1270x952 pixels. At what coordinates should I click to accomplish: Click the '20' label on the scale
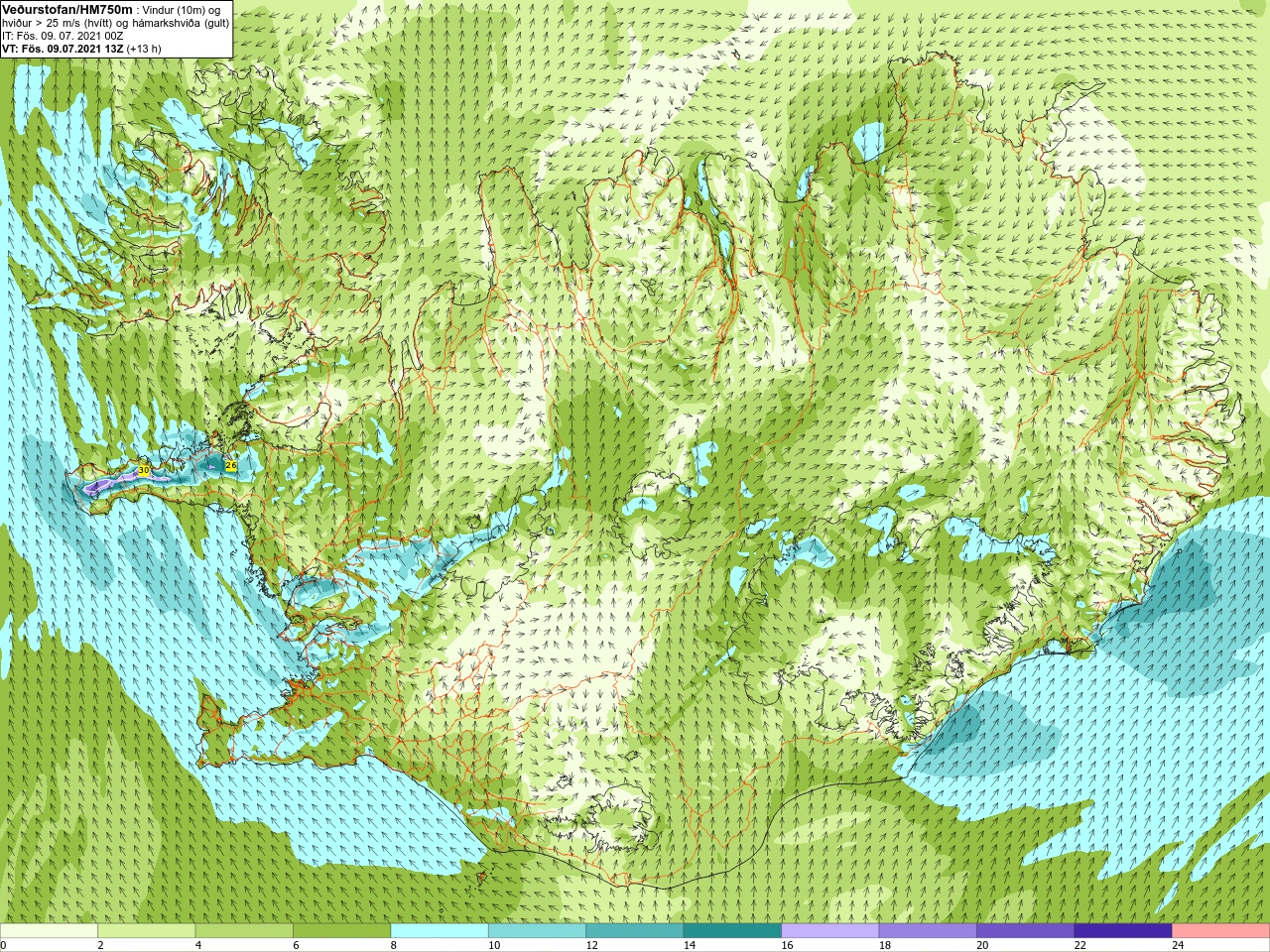point(982,945)
